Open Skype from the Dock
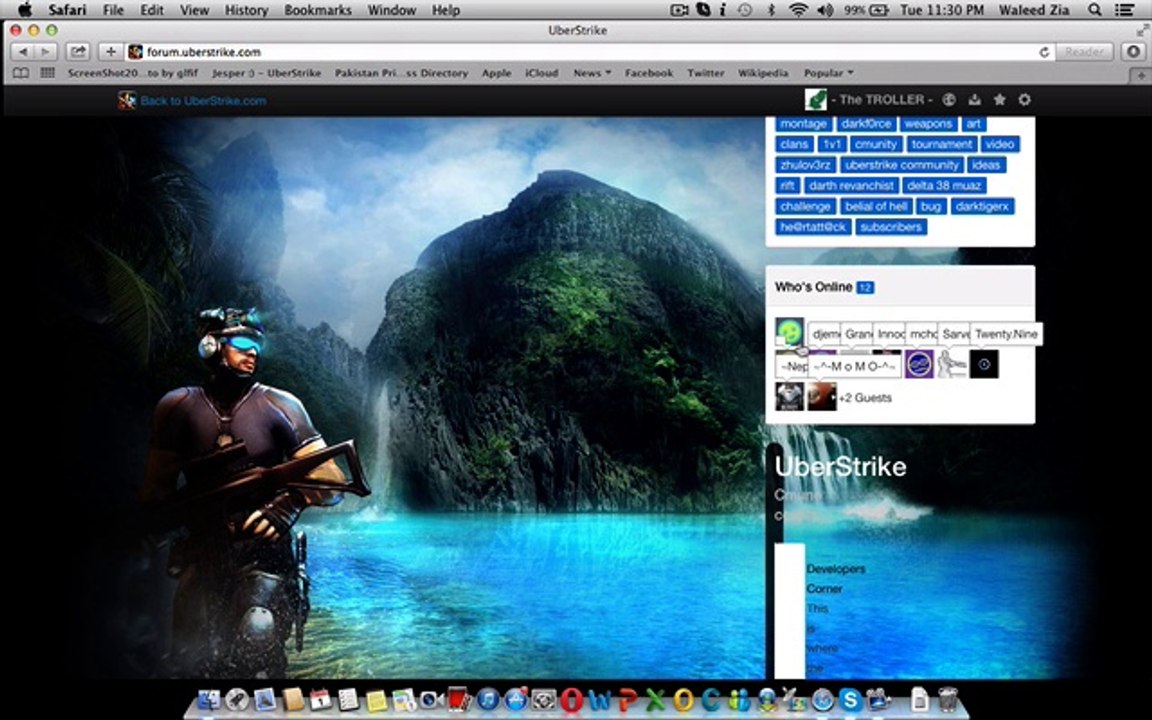This screenshot has height=720, width=1152. click(850, 699)
